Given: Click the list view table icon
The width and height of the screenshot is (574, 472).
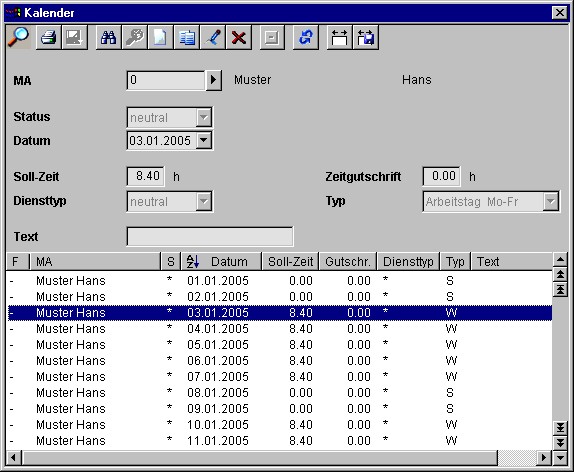Looking at the screenshot, I should [x=187, y=37].
